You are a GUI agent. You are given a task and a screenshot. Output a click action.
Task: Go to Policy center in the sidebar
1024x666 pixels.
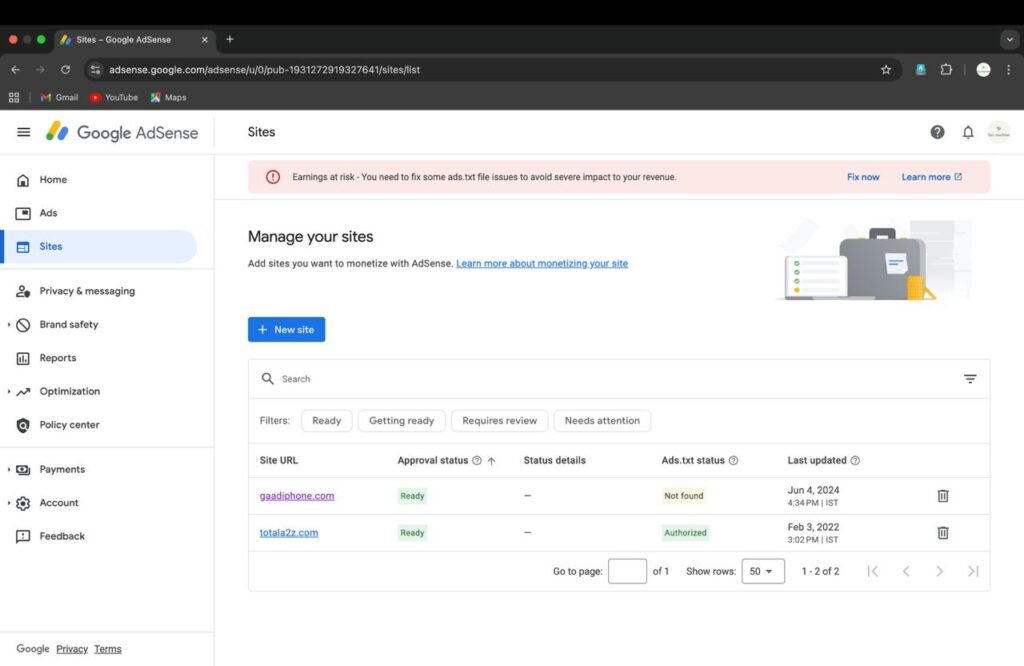[69, 424]
